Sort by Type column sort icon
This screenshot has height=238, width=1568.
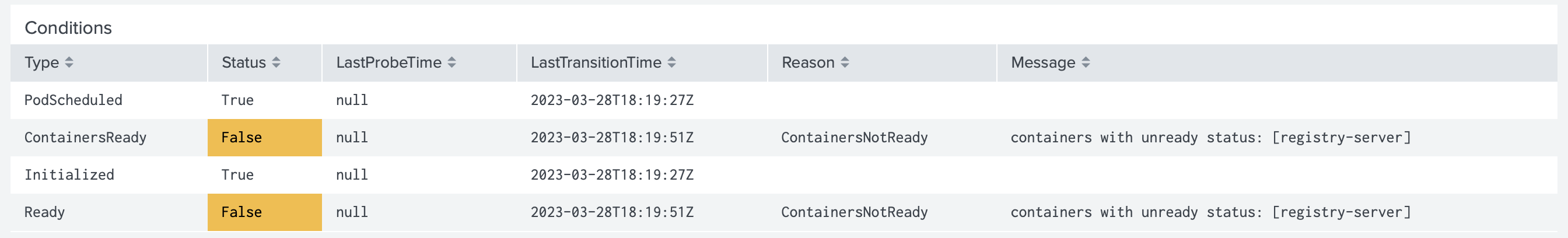[69, 62]
